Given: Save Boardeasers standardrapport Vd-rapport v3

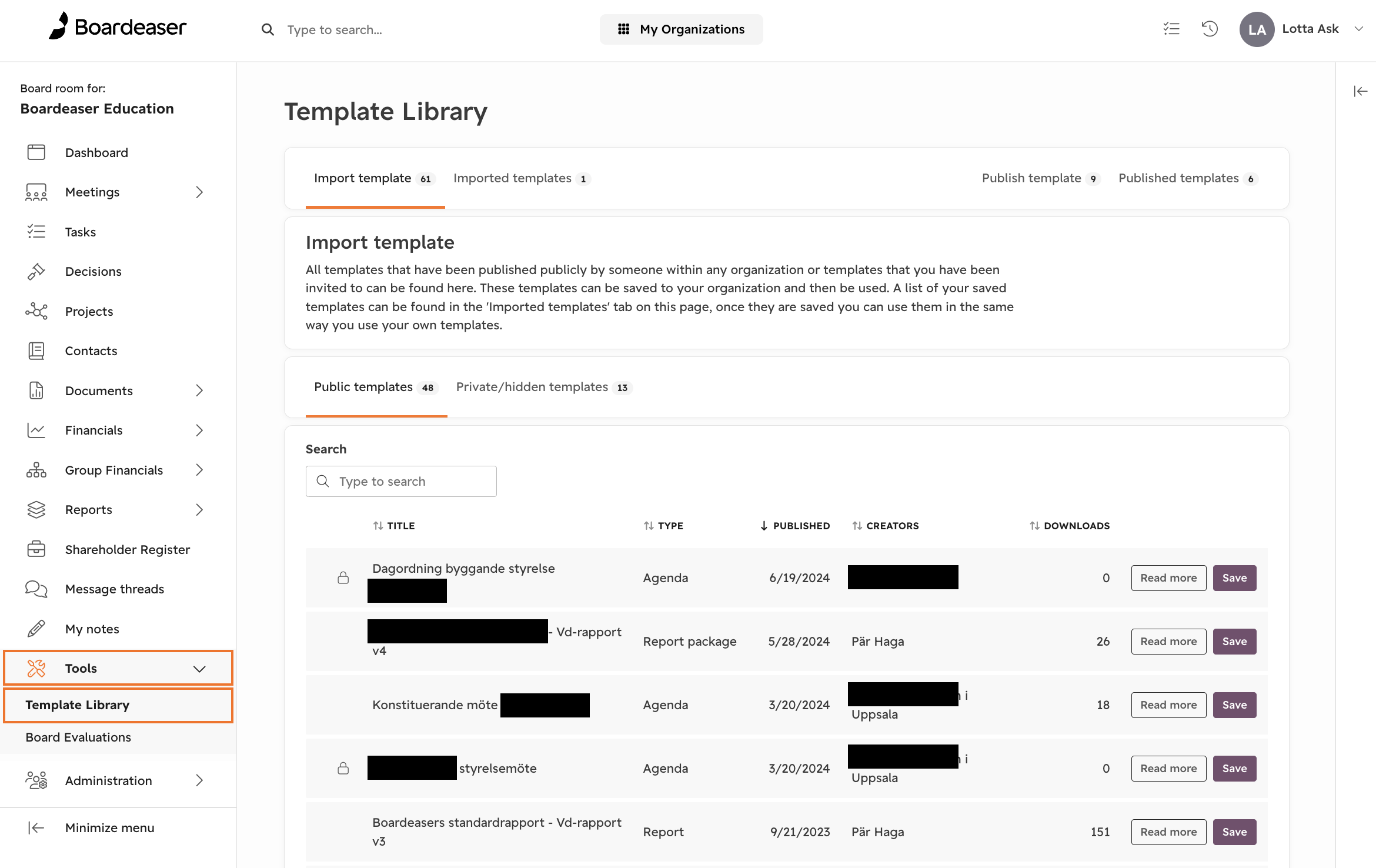Looking at the screenshot, I should point(1234,832).
